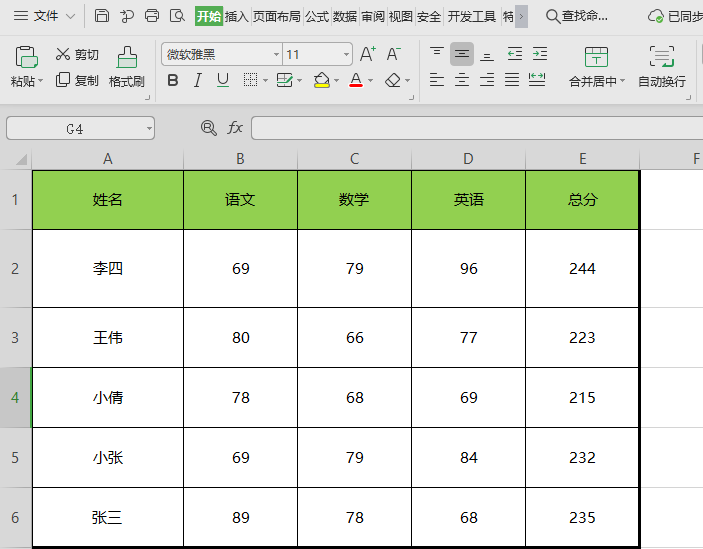Open the 文件 menu
This screenshot has height=549, width=703.
click(x=44, y=16)
